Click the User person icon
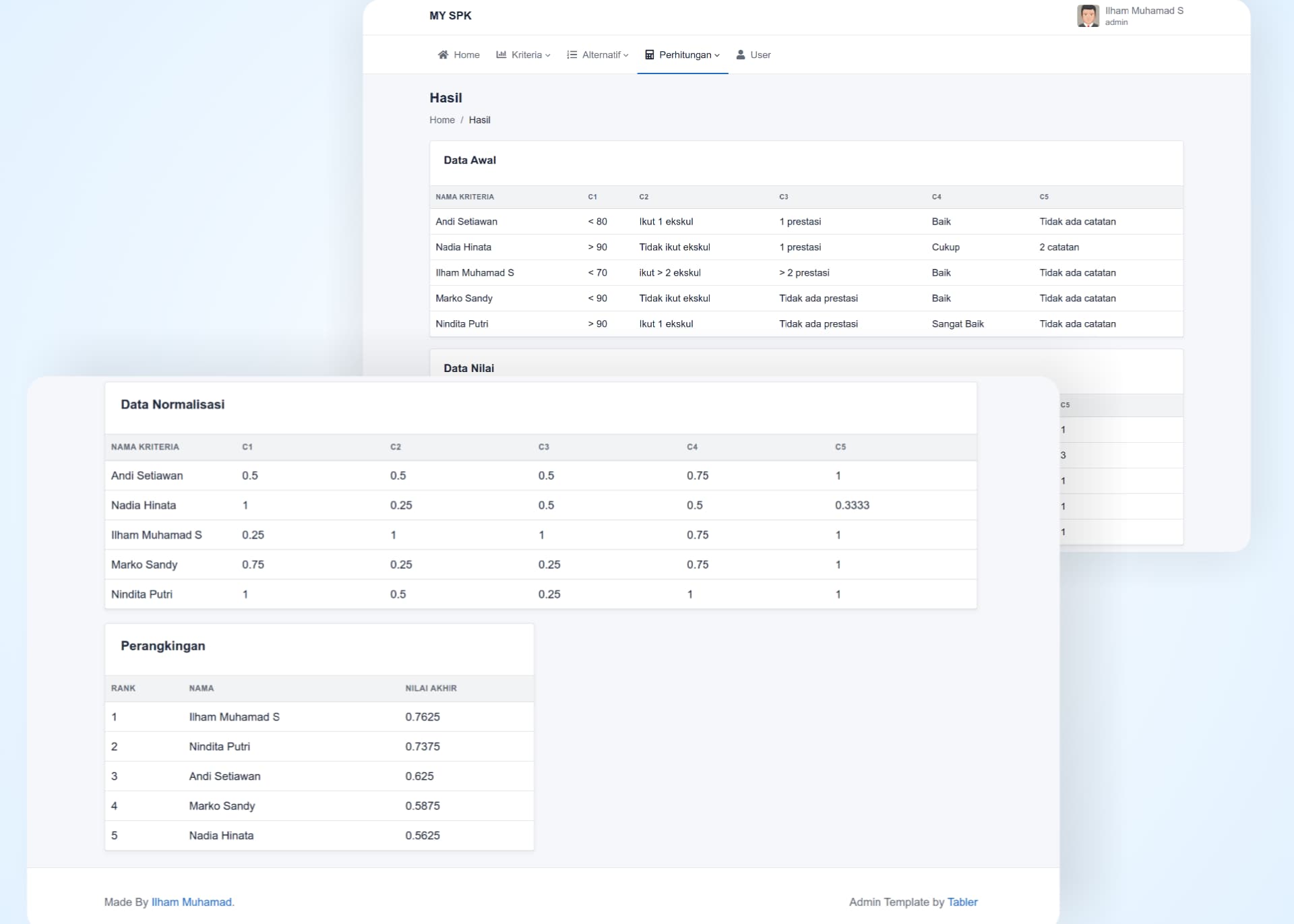 pyautogui.click(x=741, y=55)
